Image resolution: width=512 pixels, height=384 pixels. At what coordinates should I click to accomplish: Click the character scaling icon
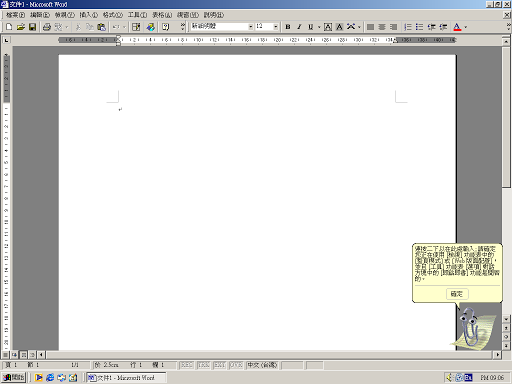pyautogui.click(x=351, y=27)
